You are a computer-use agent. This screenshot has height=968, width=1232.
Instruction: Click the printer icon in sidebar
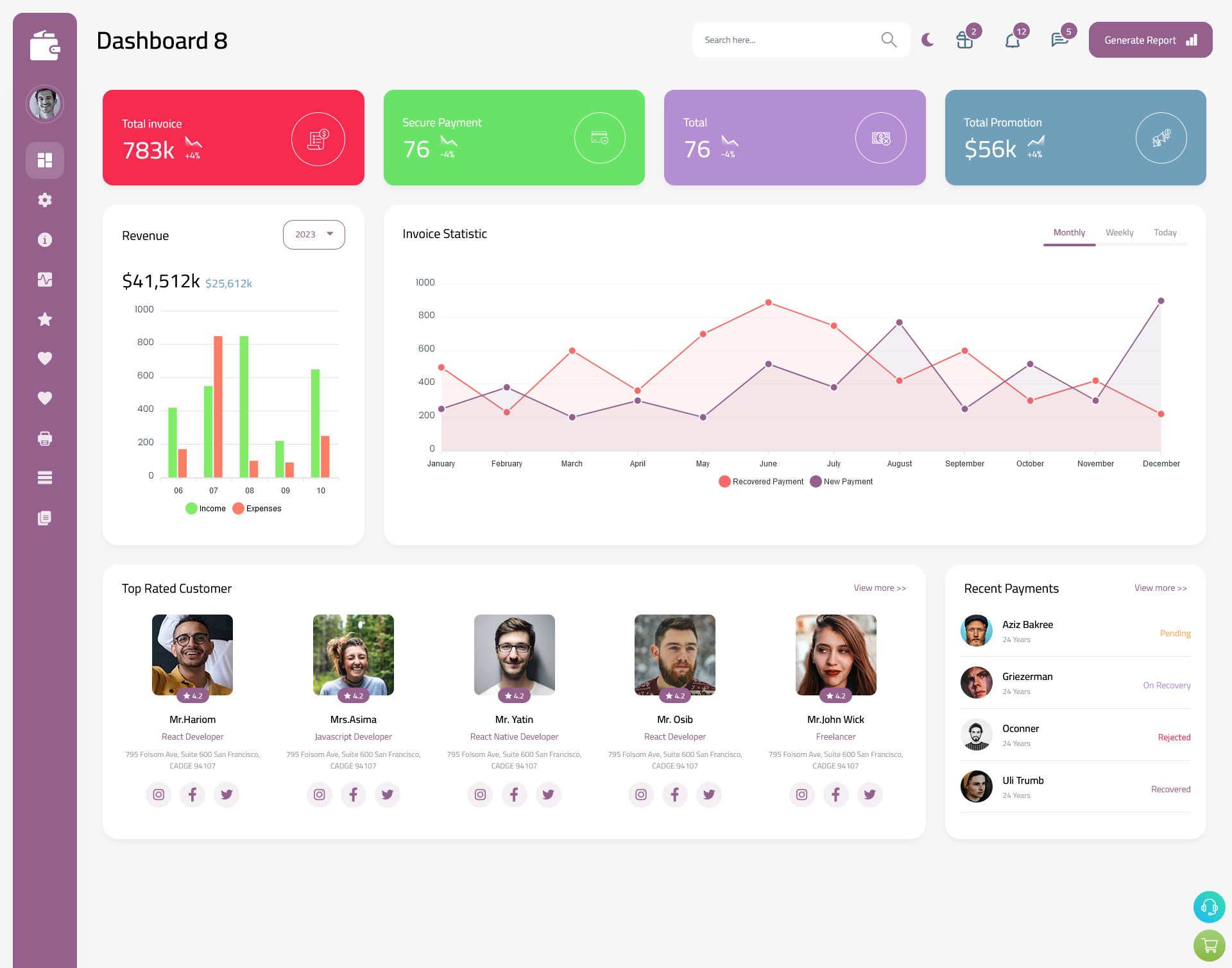44,438
